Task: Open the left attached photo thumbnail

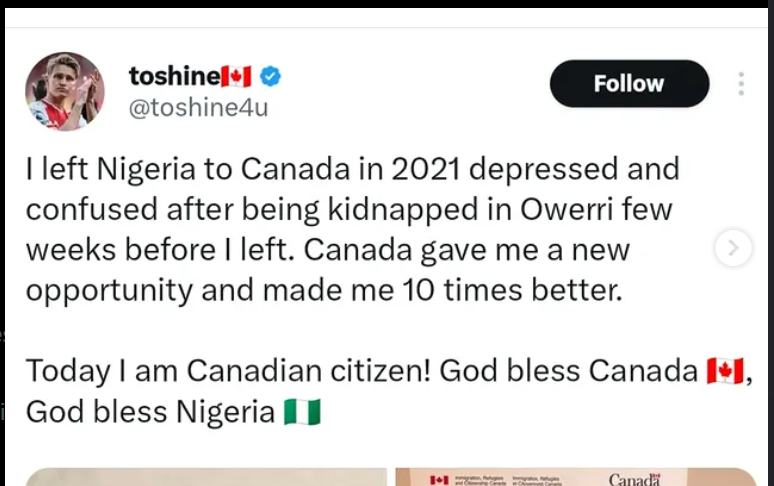Action: tap(205, 477)
